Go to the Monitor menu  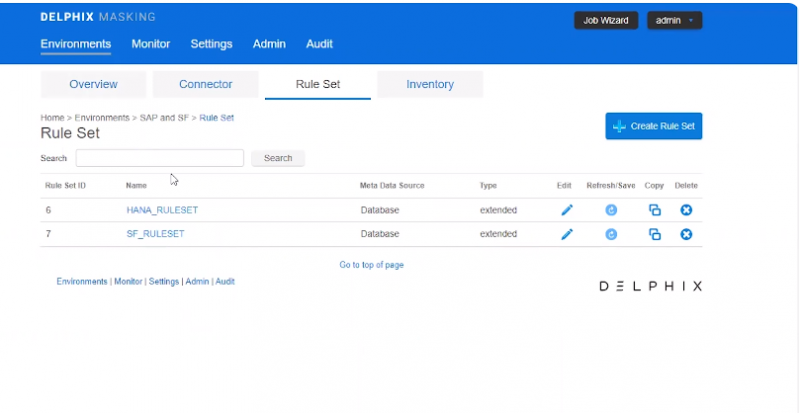[151, 44]
